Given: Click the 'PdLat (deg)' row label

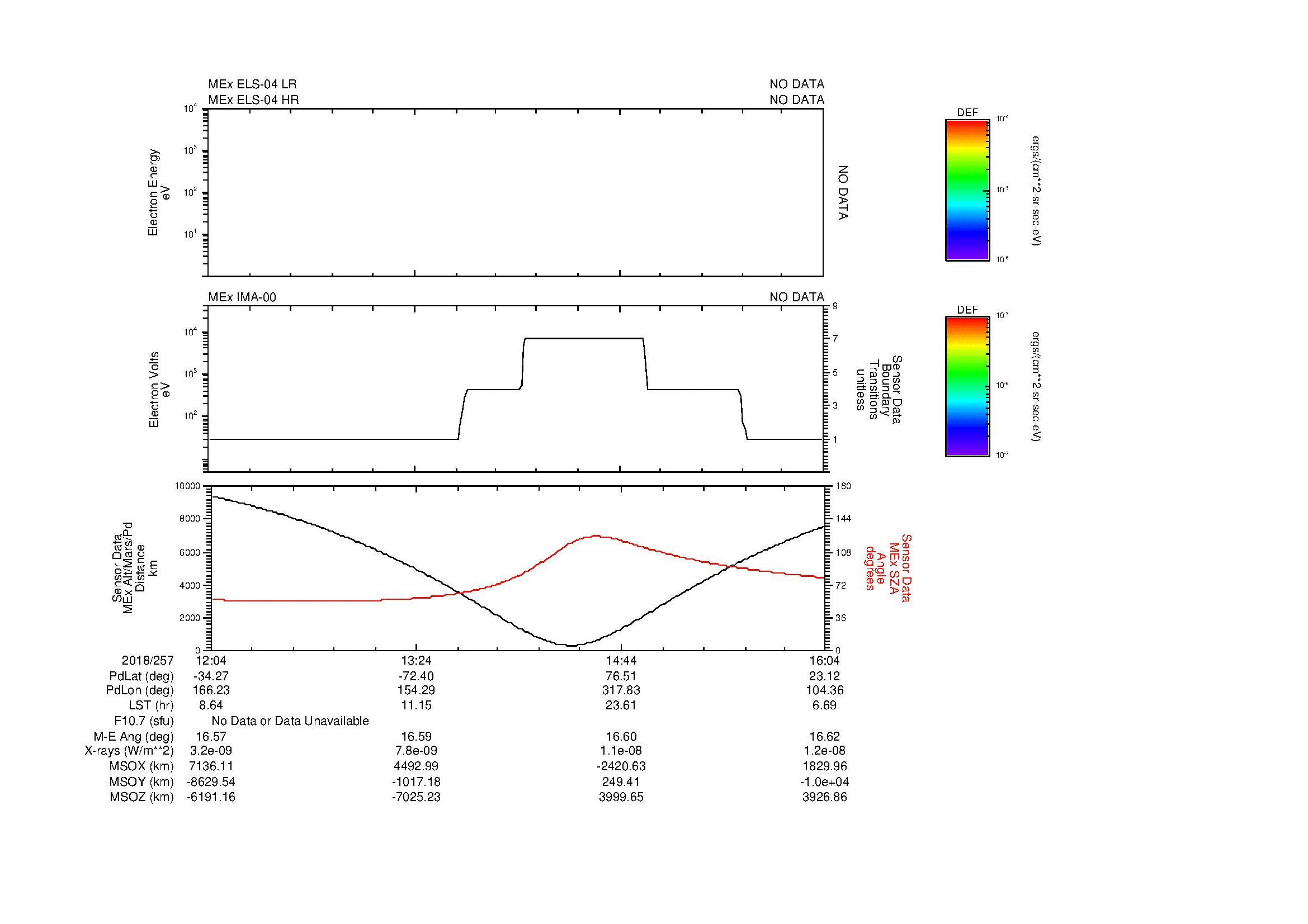Looking at the screenshot, I should (x=141, y=676).
